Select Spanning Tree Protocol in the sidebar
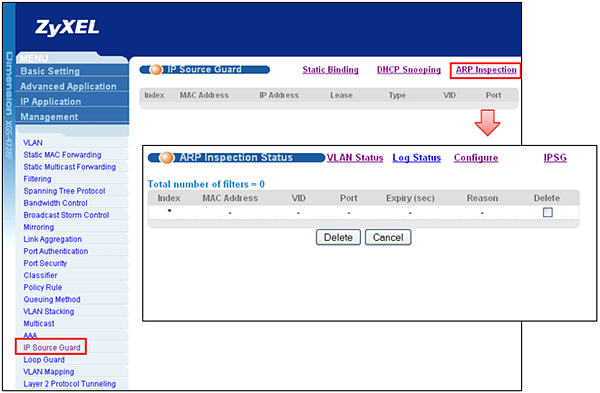The width and height of the screenshot is (600, 393). [x=64, y=191]
